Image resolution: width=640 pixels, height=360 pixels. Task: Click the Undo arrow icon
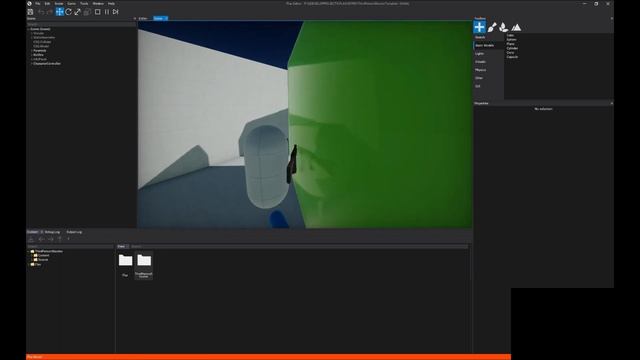41,12
